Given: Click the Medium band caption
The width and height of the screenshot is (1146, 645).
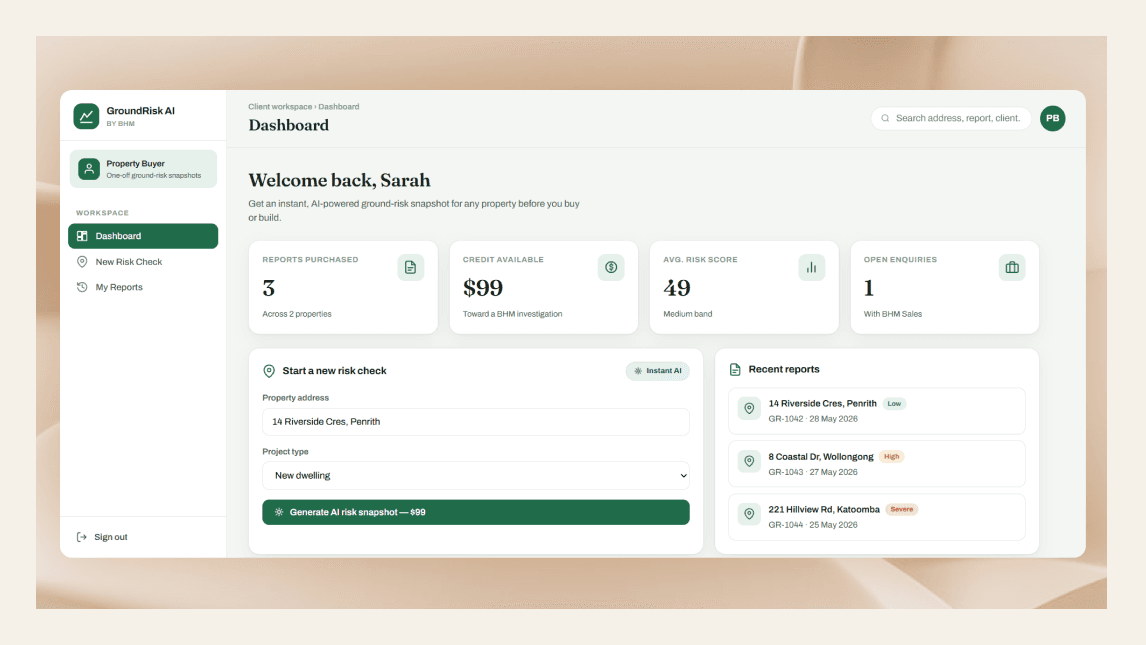Looking at the screenshot, I should [x=688, y=314].
